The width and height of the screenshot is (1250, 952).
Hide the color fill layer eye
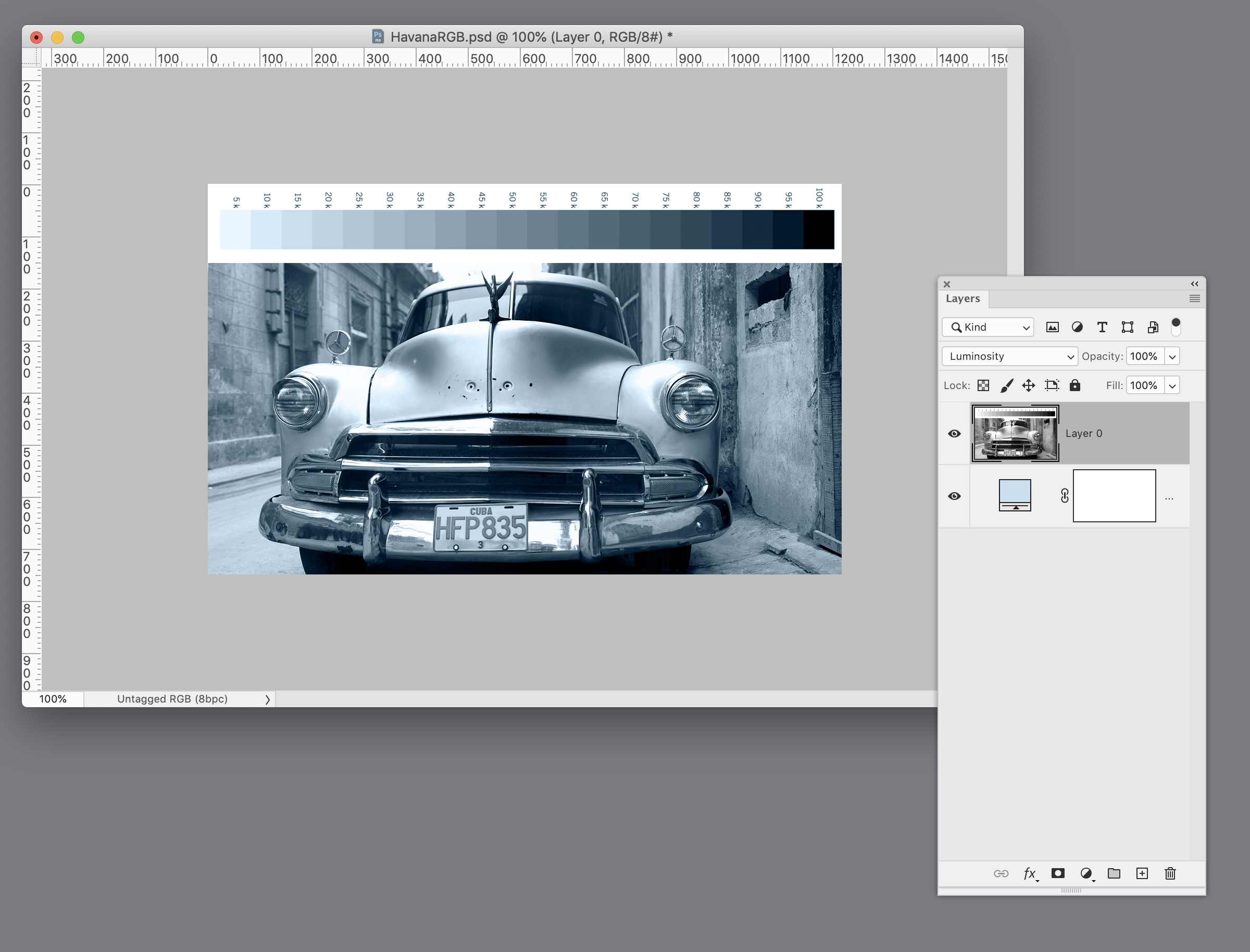click(x=954, y=496)
